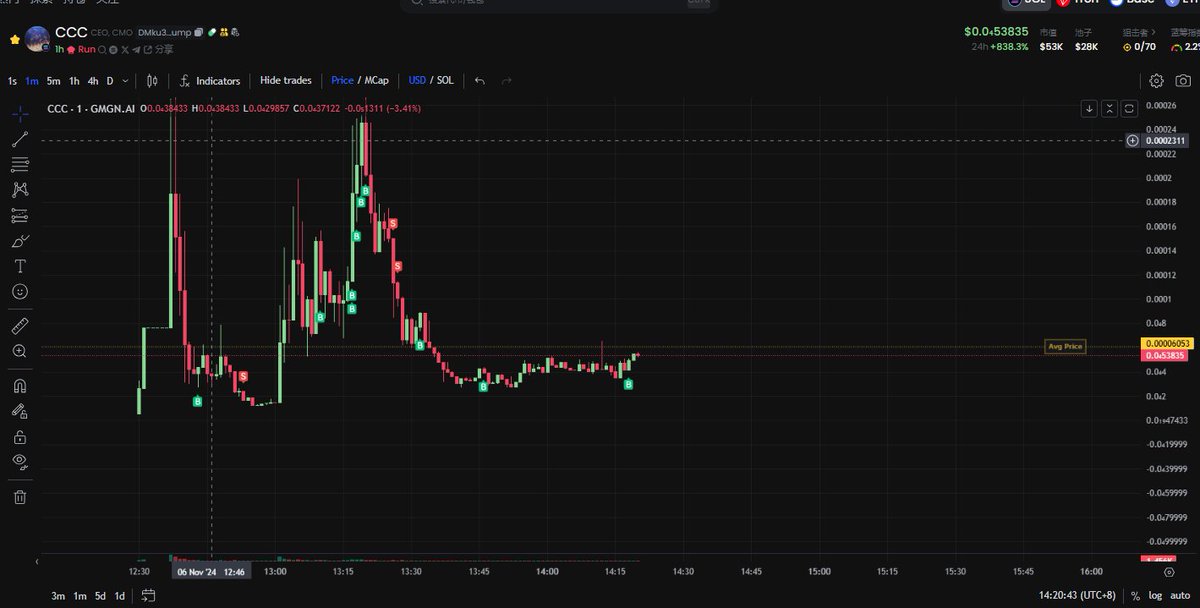Switch chart to MCap display
Image resolution: width=1200 pixels, height=608 pixels.
pos(377,80)
